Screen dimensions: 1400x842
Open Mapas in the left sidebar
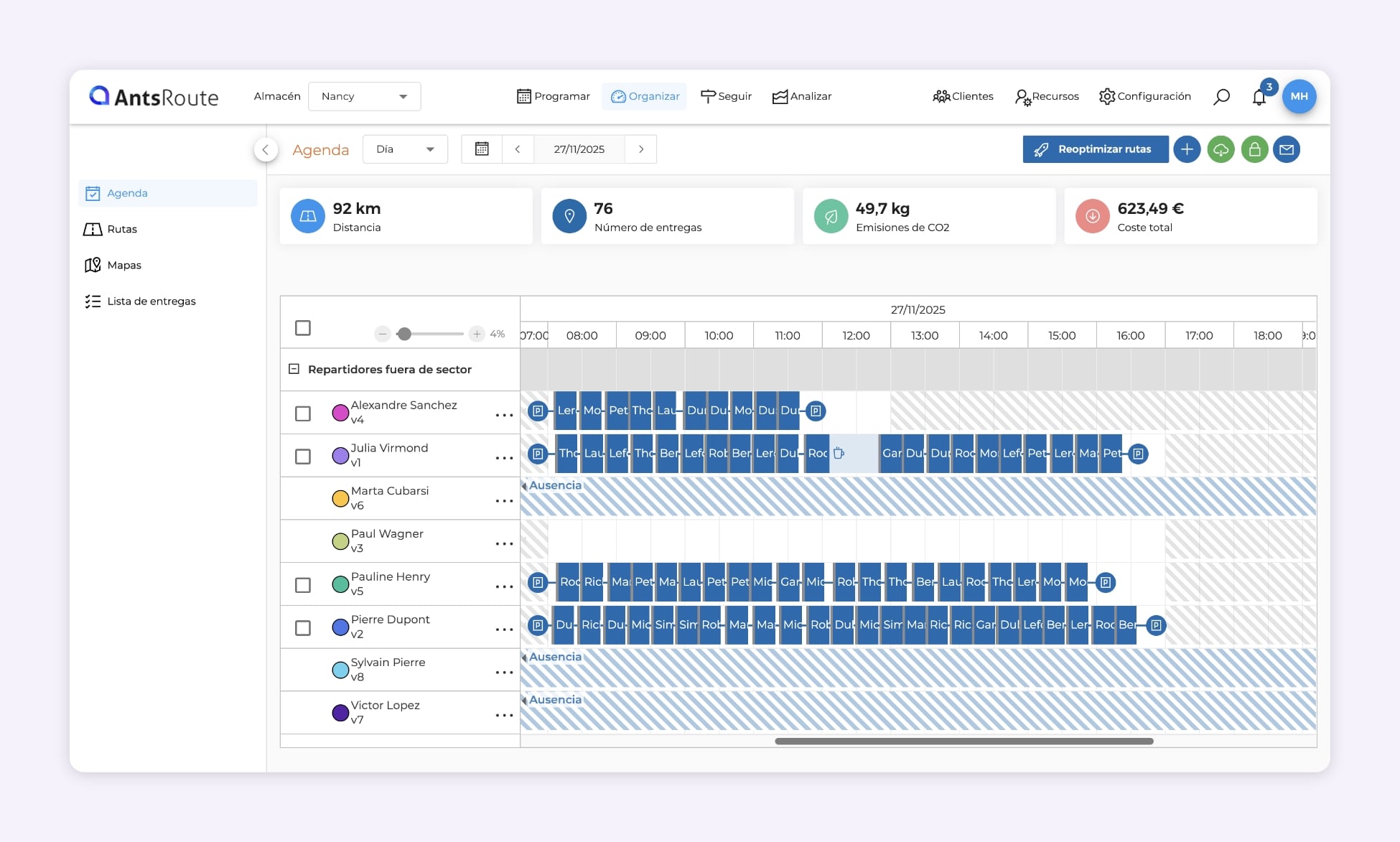(x=123, y=265)
